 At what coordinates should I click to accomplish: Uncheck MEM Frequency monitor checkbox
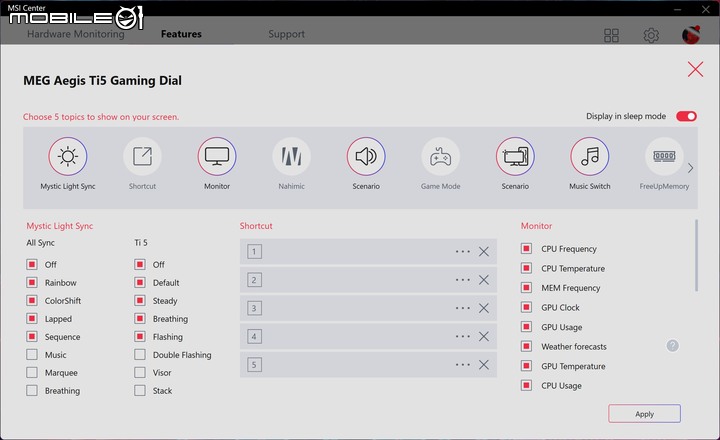[x=526, y=288]
